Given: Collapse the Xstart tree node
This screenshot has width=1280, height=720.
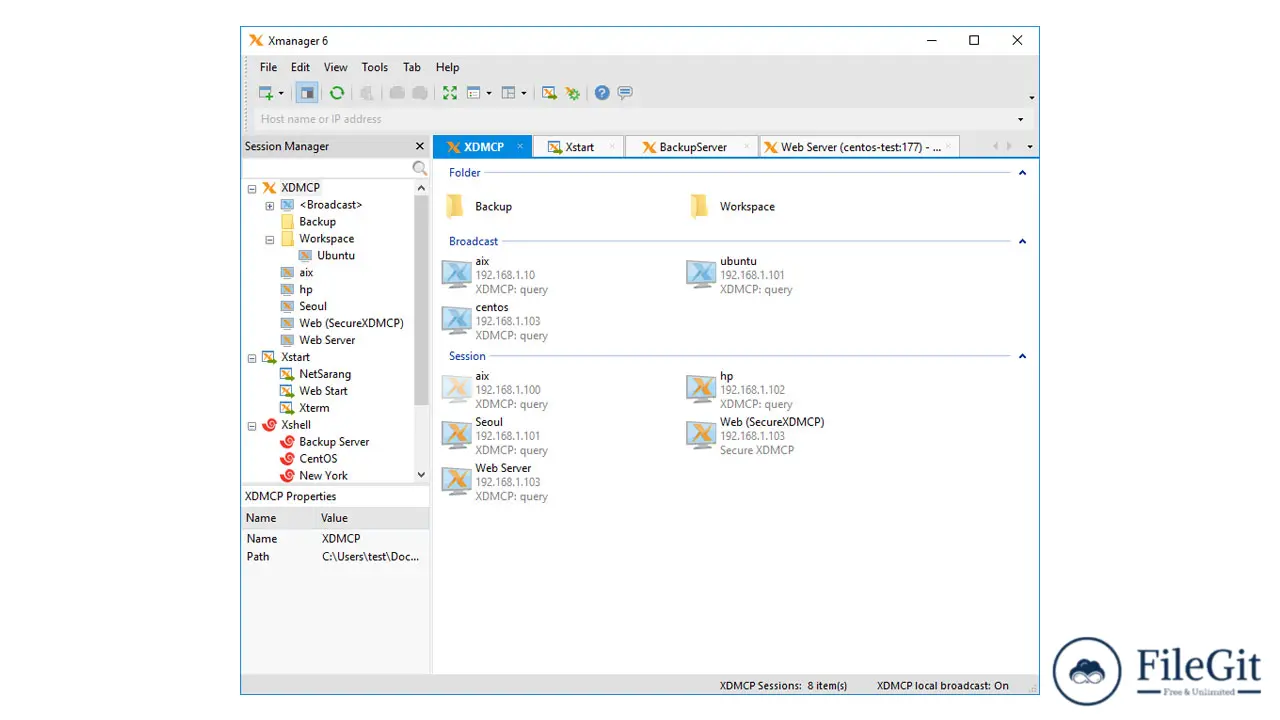Looking at the screenshot, I should [x=252, y=357].
